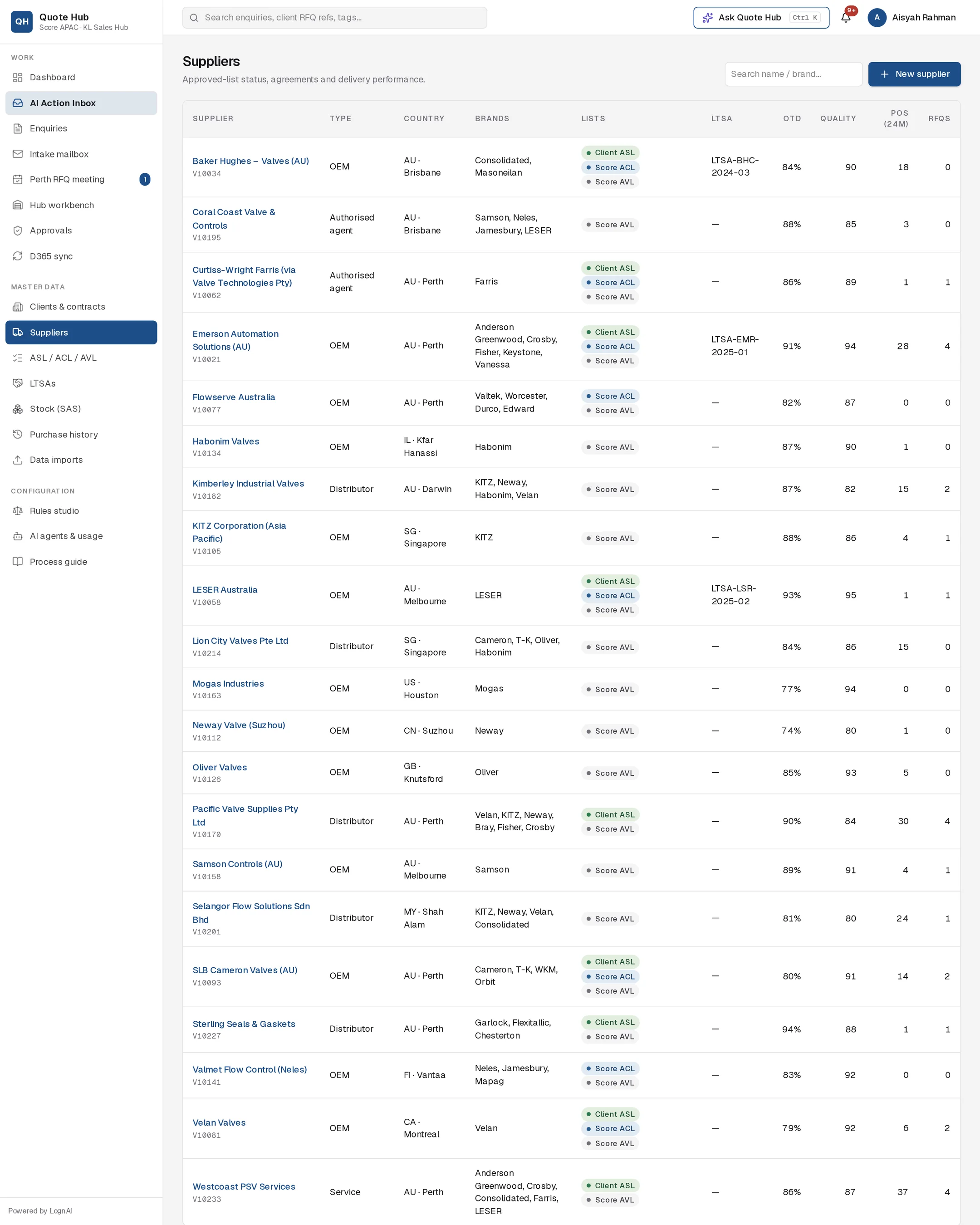Click Stock (SAS) boxes icon

point(18,409)
